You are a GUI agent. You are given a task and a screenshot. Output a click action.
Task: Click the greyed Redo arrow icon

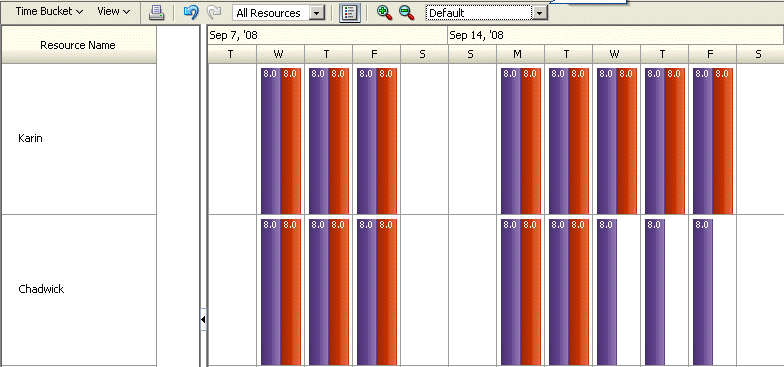[214, 12]
